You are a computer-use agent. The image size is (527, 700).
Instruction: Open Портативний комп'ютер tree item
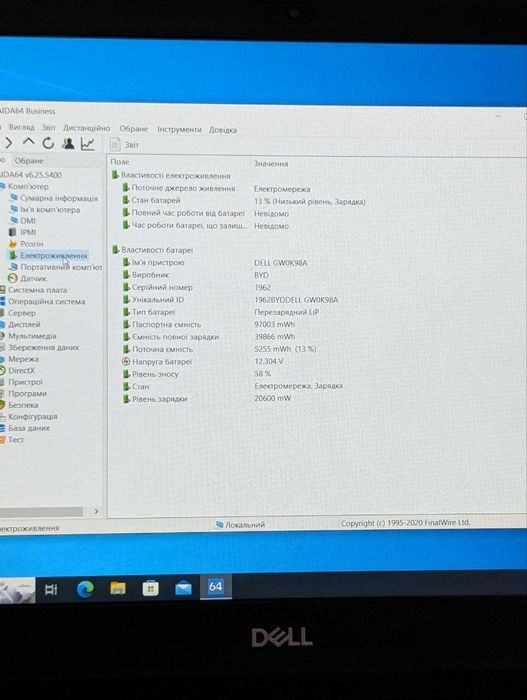pos(56,267)
